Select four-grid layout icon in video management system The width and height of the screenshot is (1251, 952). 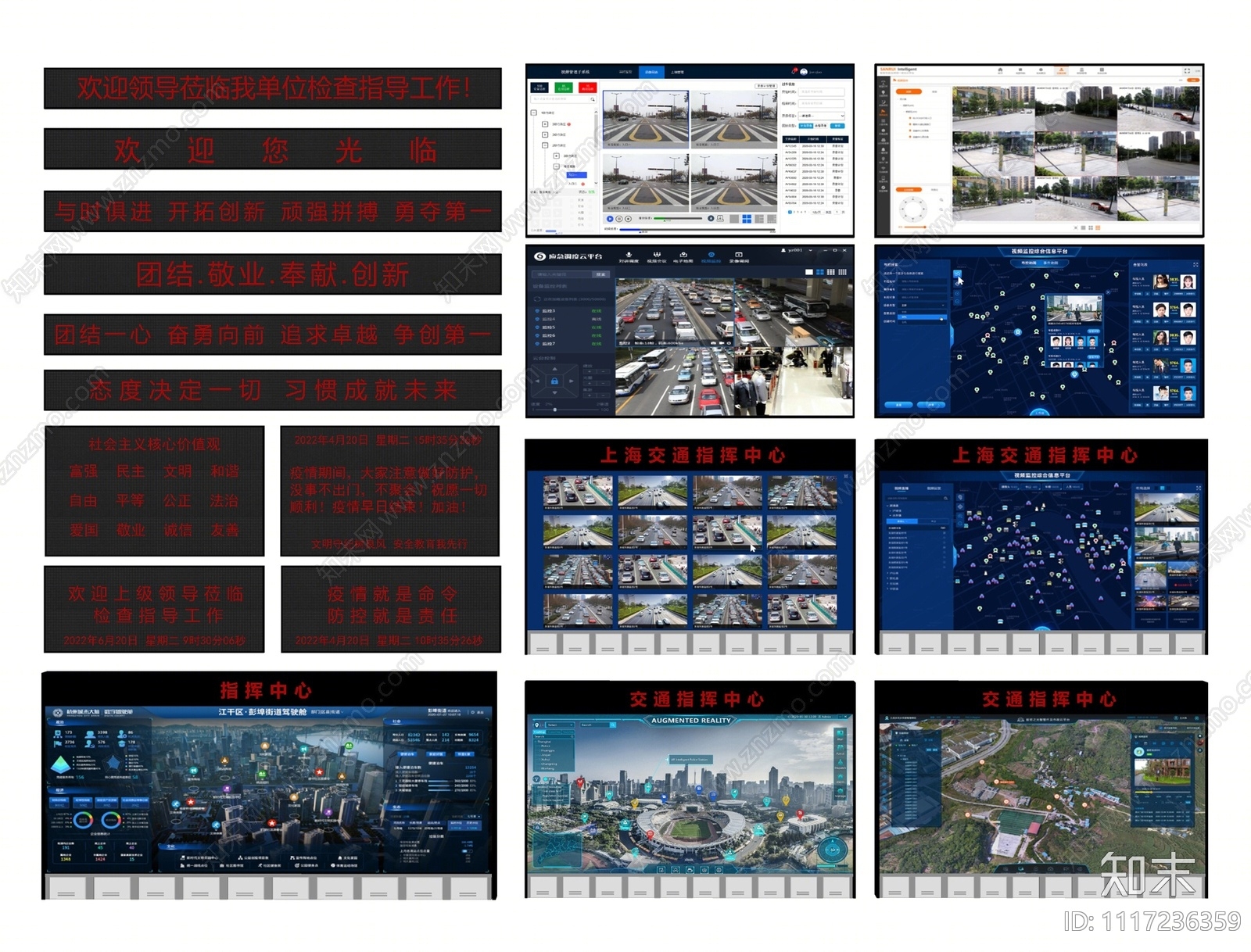click(747, 219)
